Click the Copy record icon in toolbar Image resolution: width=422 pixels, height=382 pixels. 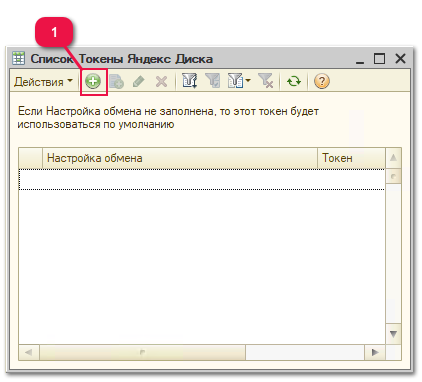tap(117, 81)
